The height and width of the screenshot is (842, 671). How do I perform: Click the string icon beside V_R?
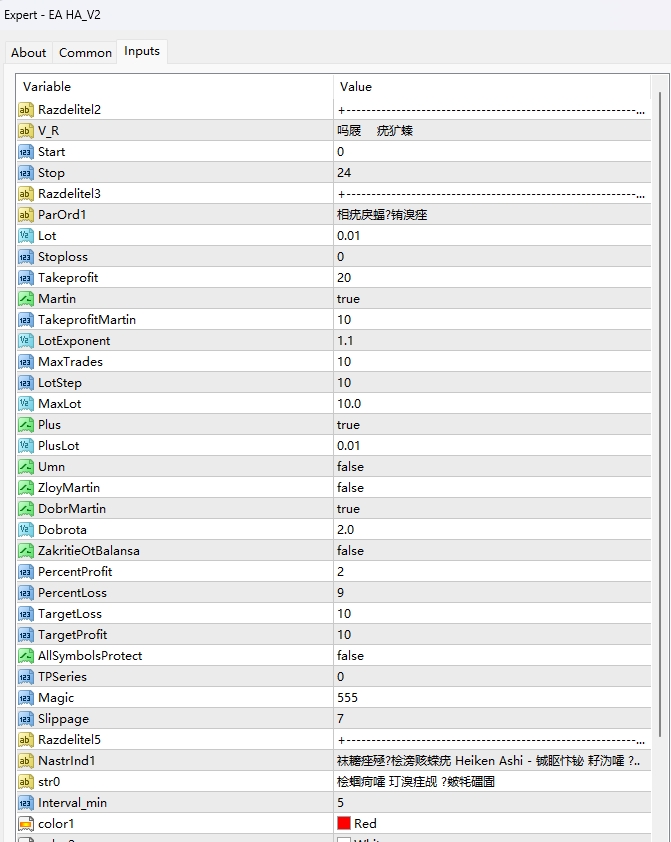[x=26, y=131]
